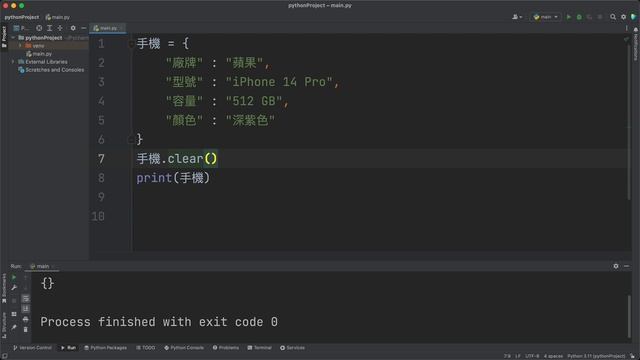Click pythonProject in the navigation breadcrumb

pyautogui.click(x=22, y=17)
